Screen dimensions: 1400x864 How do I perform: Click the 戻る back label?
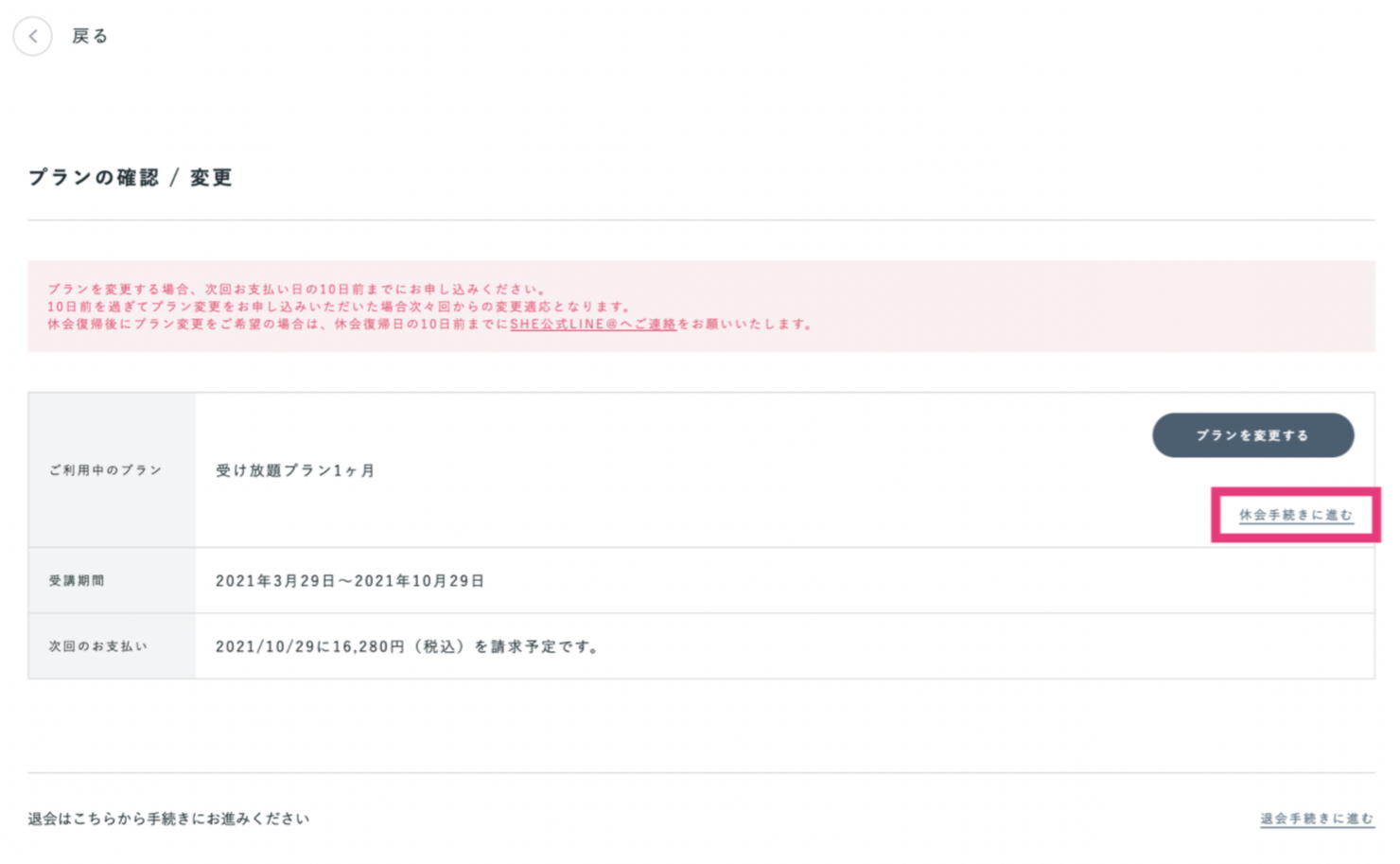(x=91, y=37)
